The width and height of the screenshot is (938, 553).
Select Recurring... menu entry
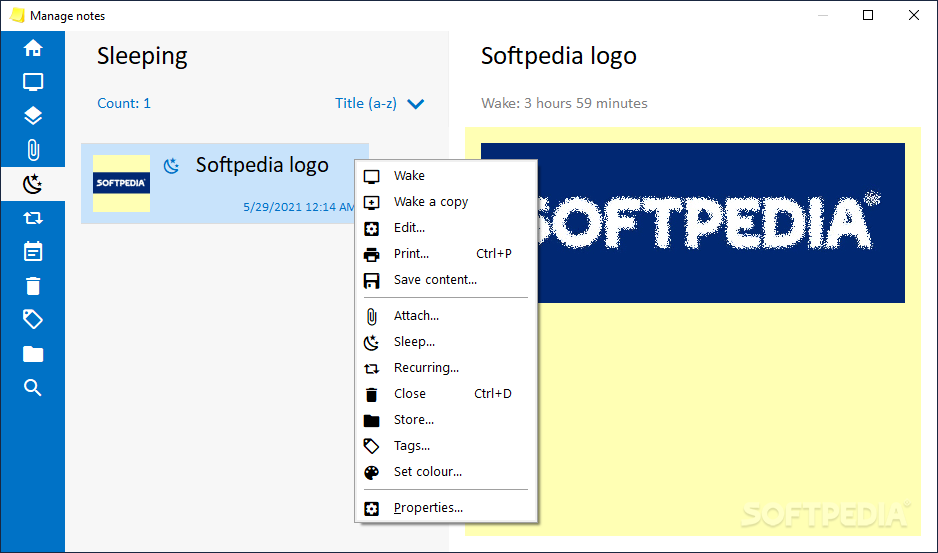point(446,368)
